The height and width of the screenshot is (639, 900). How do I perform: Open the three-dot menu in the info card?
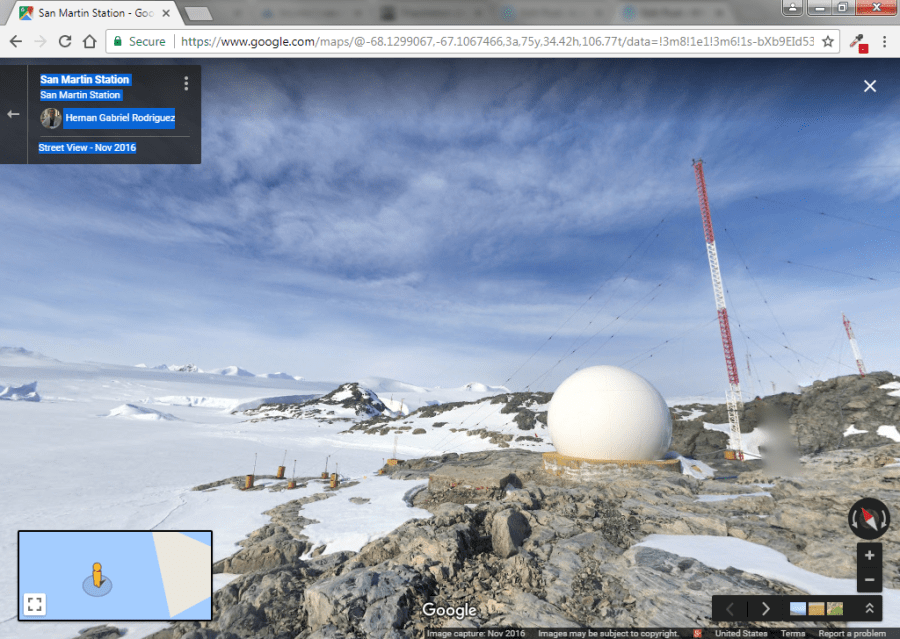[x=186, y=83]
